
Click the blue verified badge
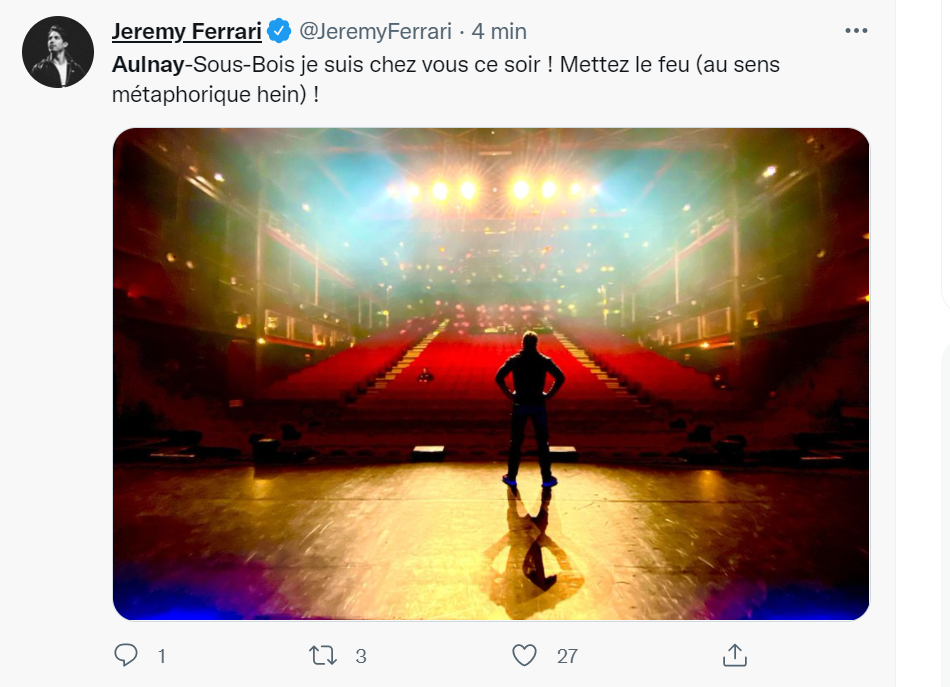tap(279, 32)
